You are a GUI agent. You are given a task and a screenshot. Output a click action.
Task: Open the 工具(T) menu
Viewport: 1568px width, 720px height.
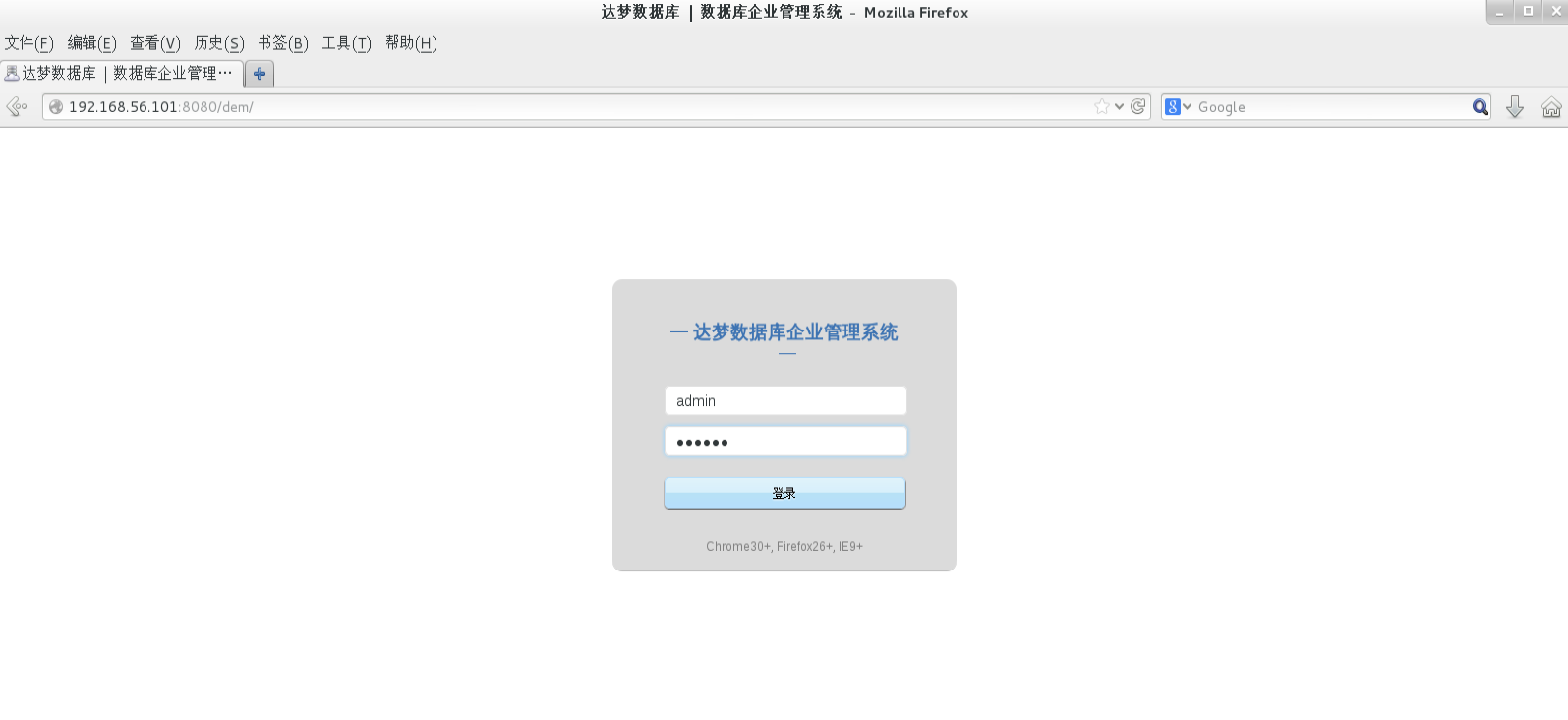click(346, 43)
